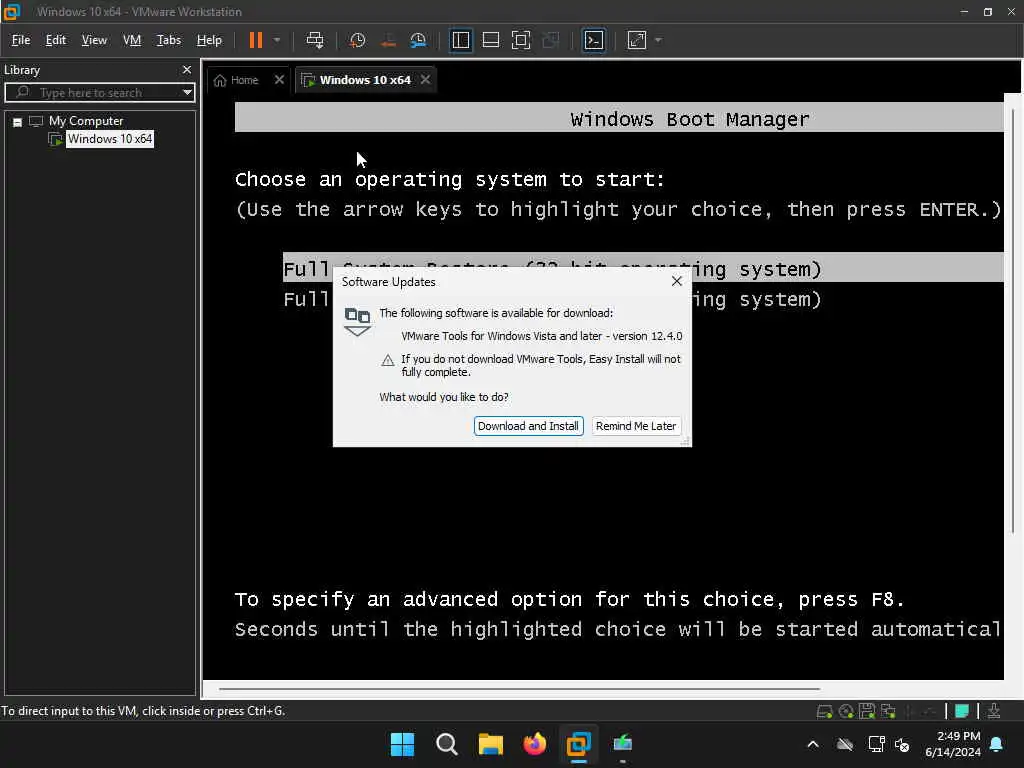
Task: Click the OneDrive cloud tray icon
Action: point(845,744)
